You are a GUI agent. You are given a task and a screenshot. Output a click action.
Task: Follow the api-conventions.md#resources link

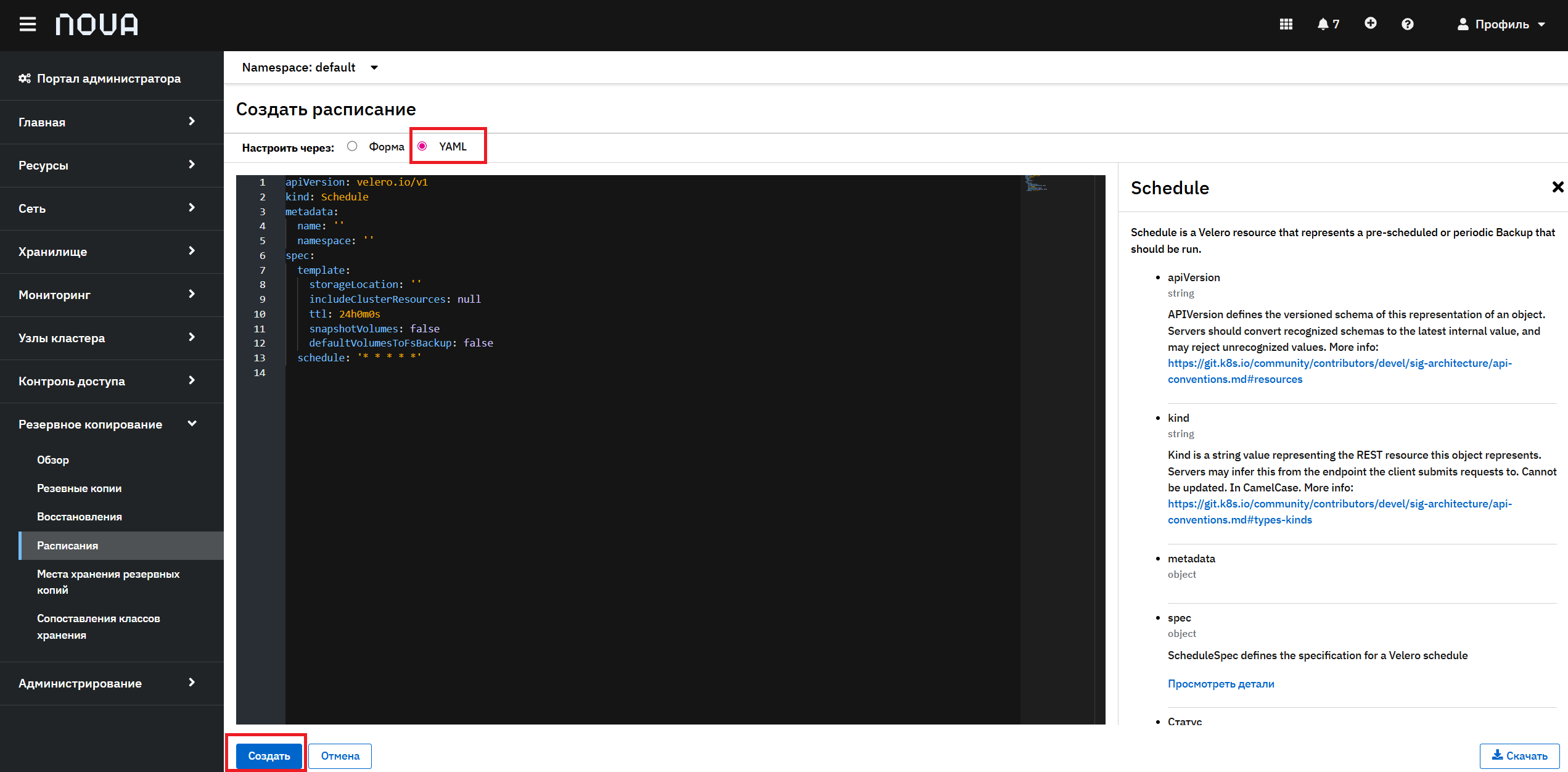pos(1340,371)
